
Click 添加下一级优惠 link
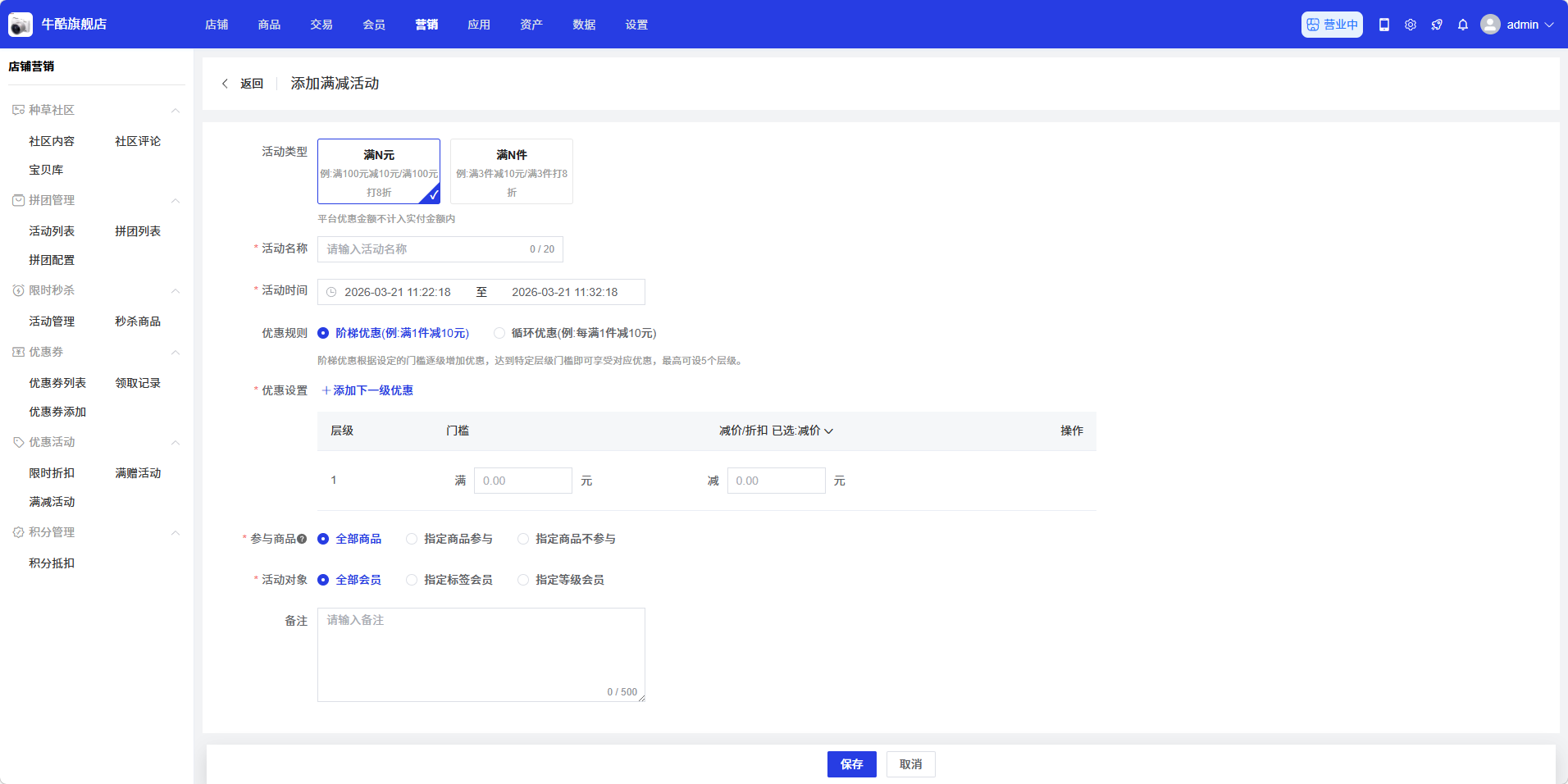click(367, 390)
